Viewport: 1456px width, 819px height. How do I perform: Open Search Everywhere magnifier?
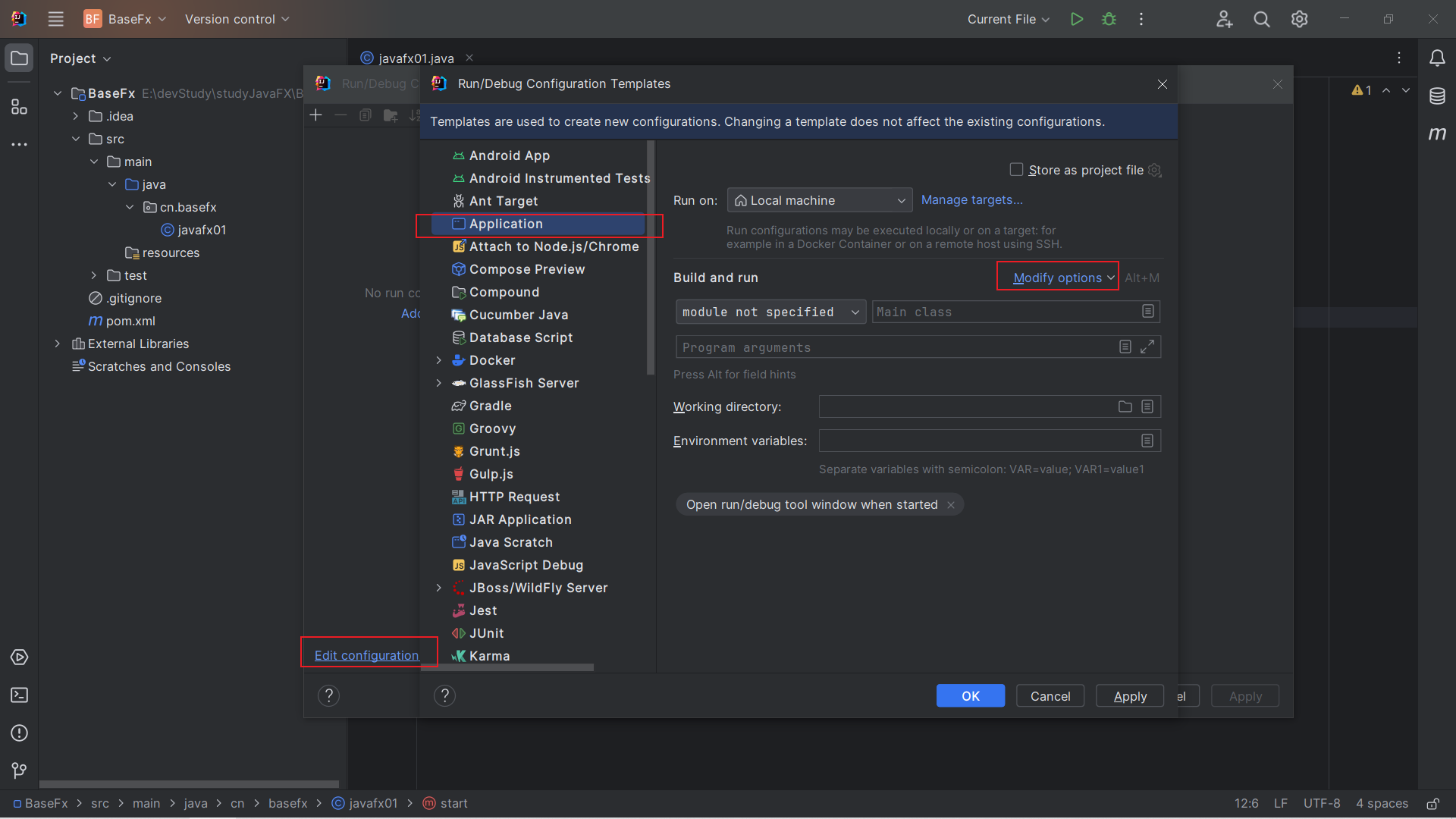[x=1262, y=19]
